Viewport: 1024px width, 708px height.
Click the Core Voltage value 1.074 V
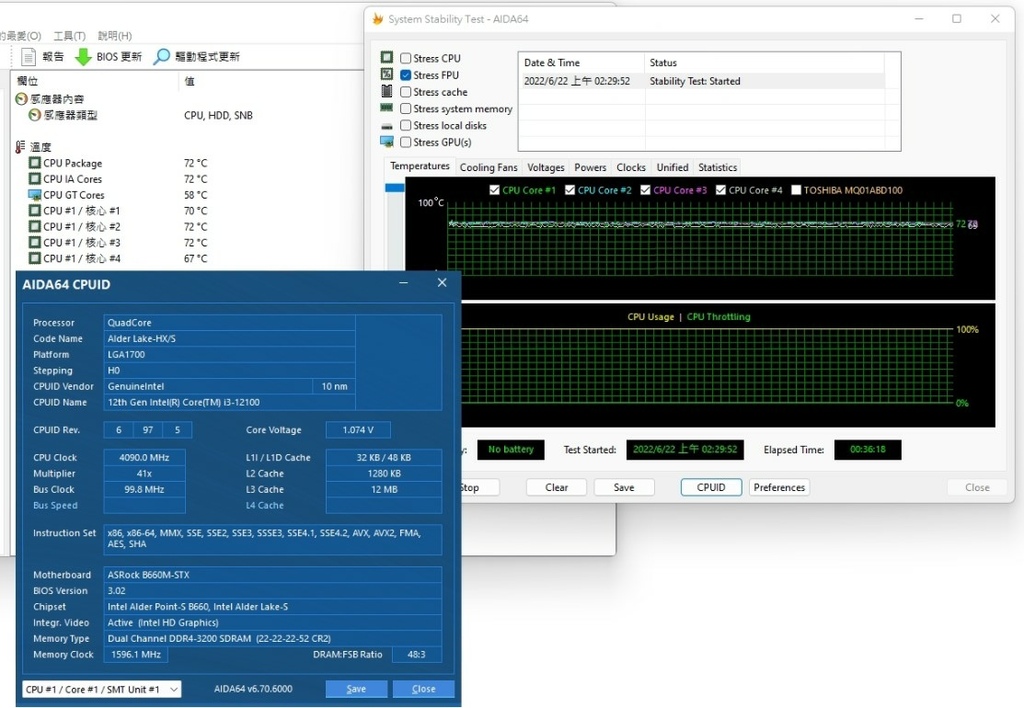358,430
